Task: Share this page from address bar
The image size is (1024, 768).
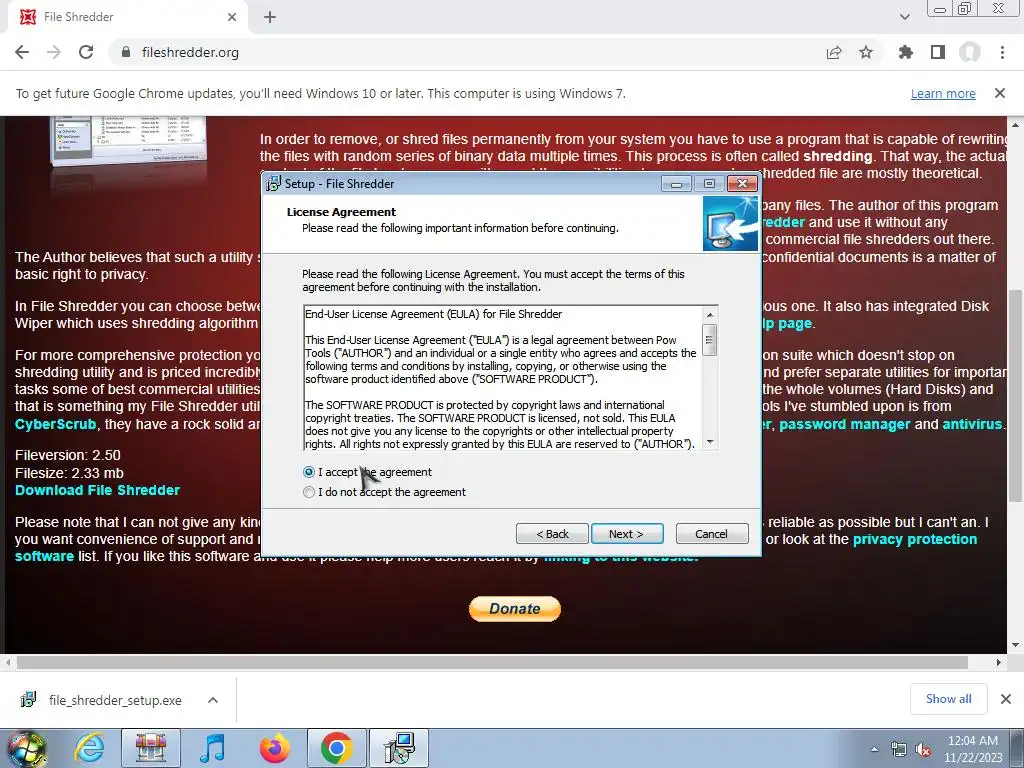Action: [834, 52]
